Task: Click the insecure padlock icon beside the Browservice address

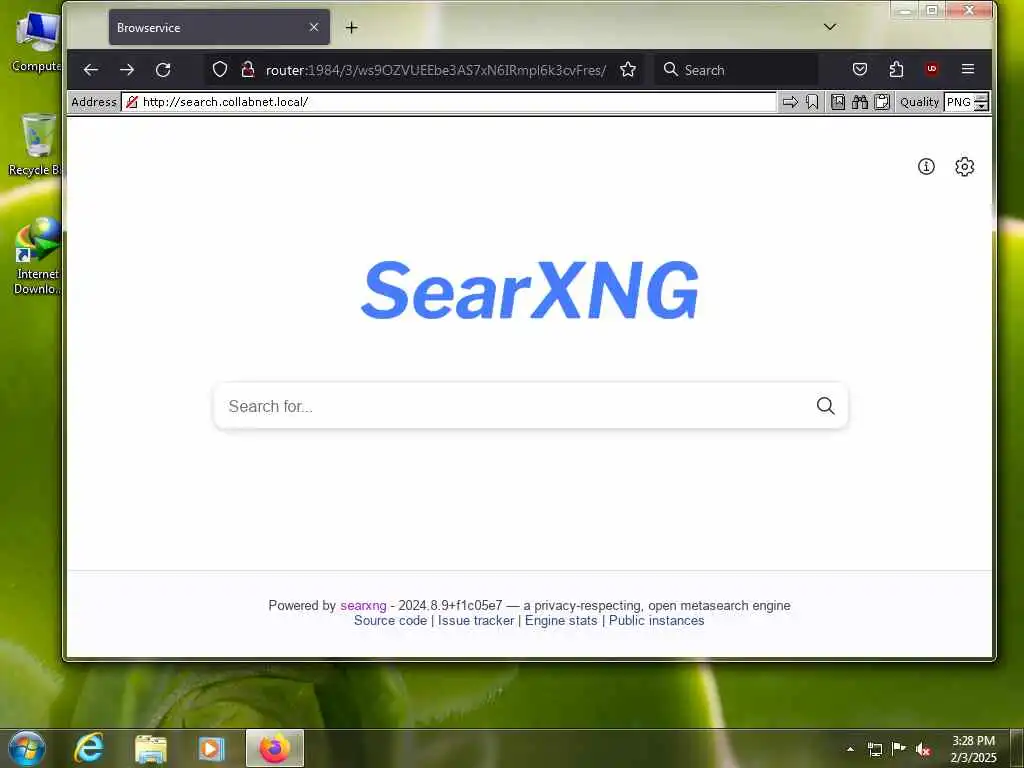Action: (132, 102)
